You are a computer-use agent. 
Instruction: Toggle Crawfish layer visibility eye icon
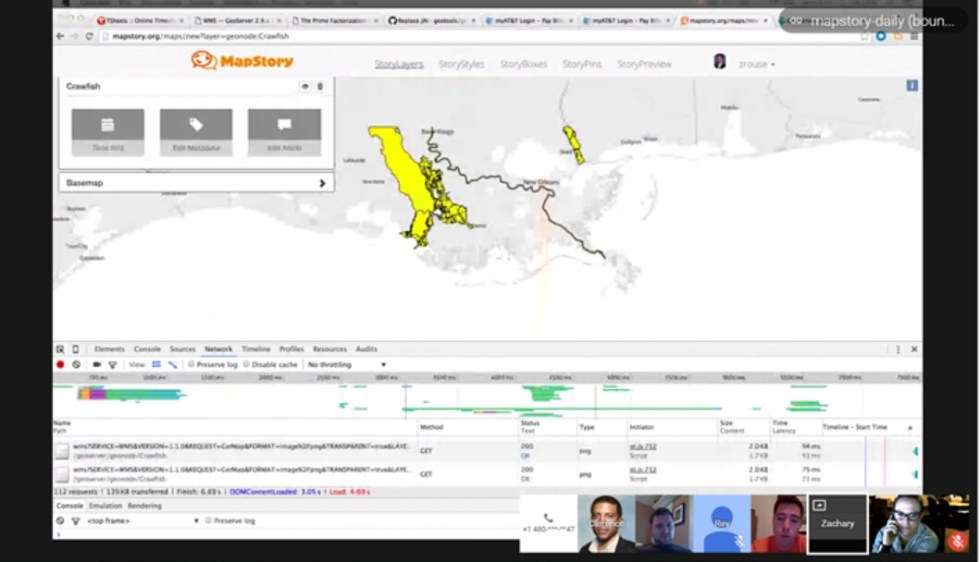[x=305, y=86]
